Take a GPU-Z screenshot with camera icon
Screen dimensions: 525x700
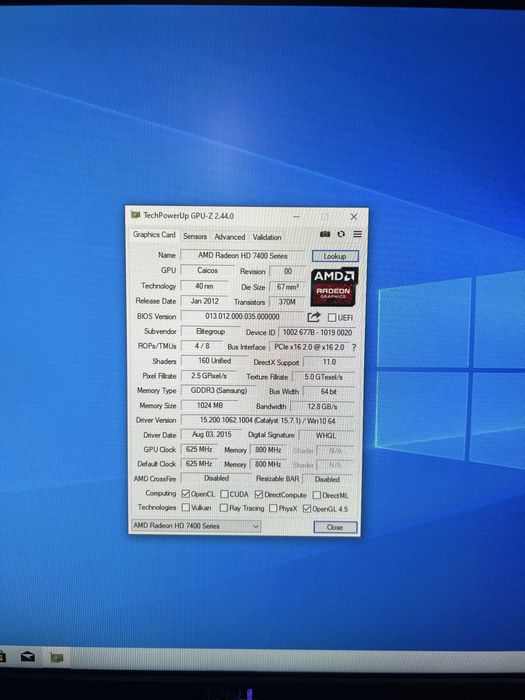click(x=325, y=234)
